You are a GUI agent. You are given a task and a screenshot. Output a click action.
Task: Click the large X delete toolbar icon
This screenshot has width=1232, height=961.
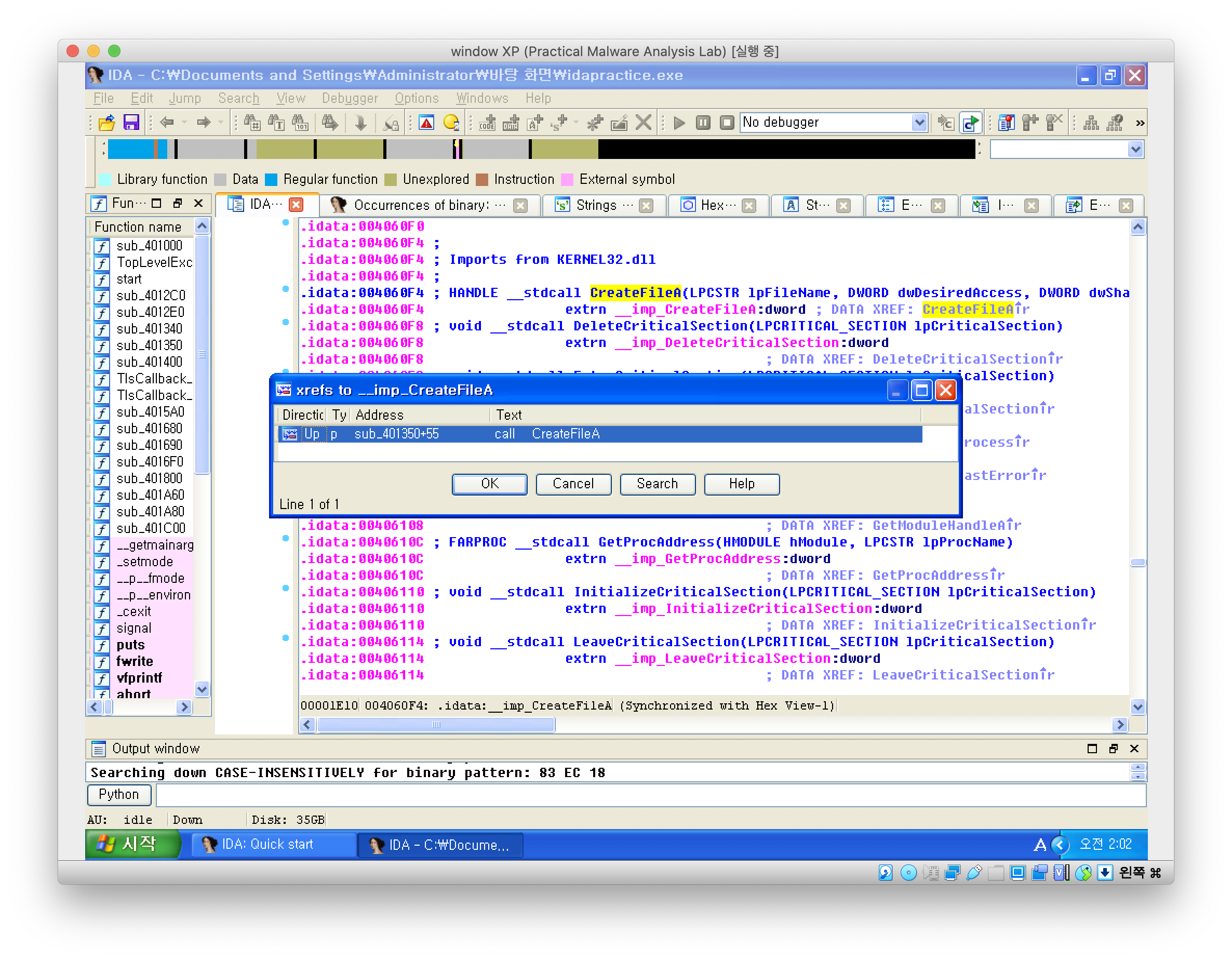(643, 123)
